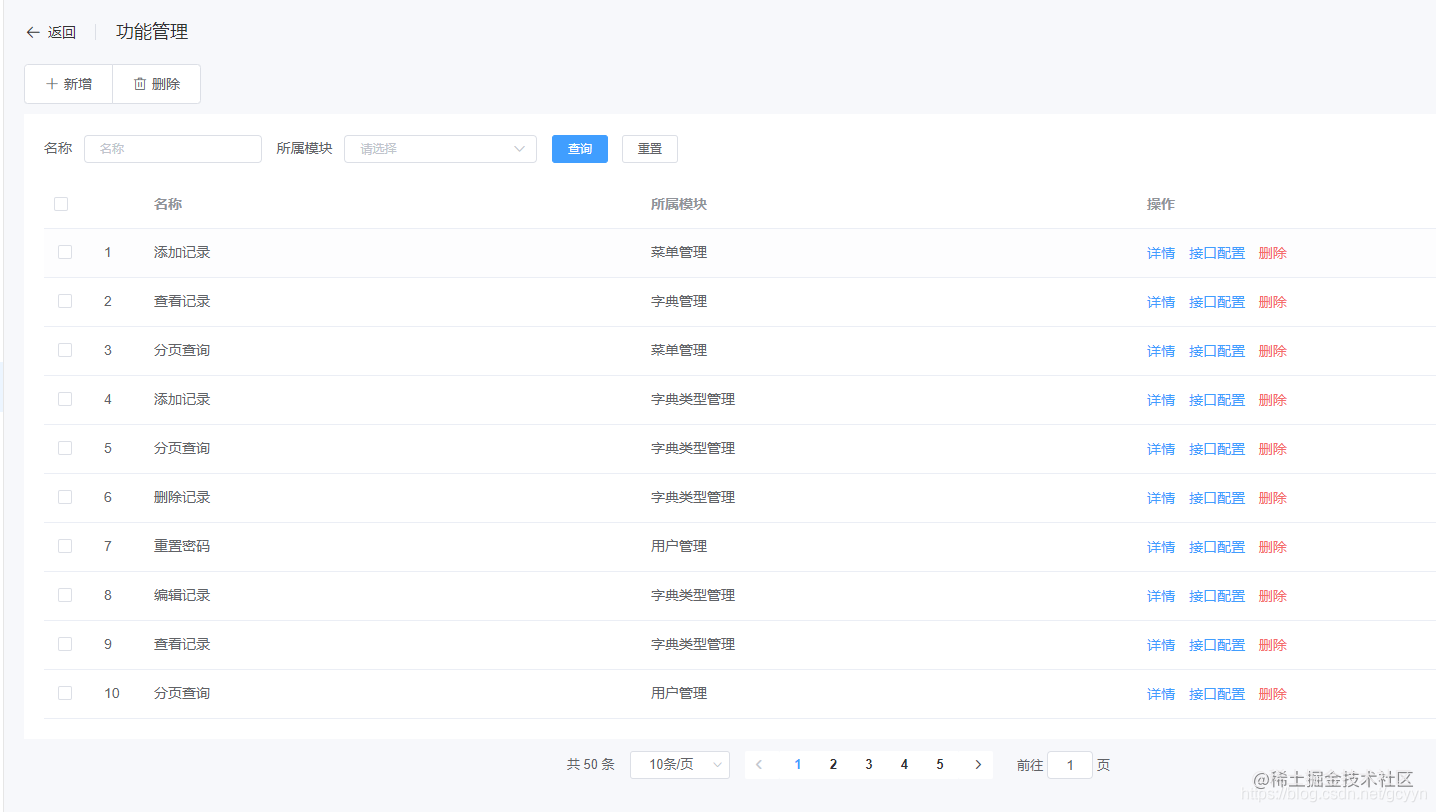Click the 名称 column header
The height and width of the screenshot is (812, 1436).
point(168,204)
